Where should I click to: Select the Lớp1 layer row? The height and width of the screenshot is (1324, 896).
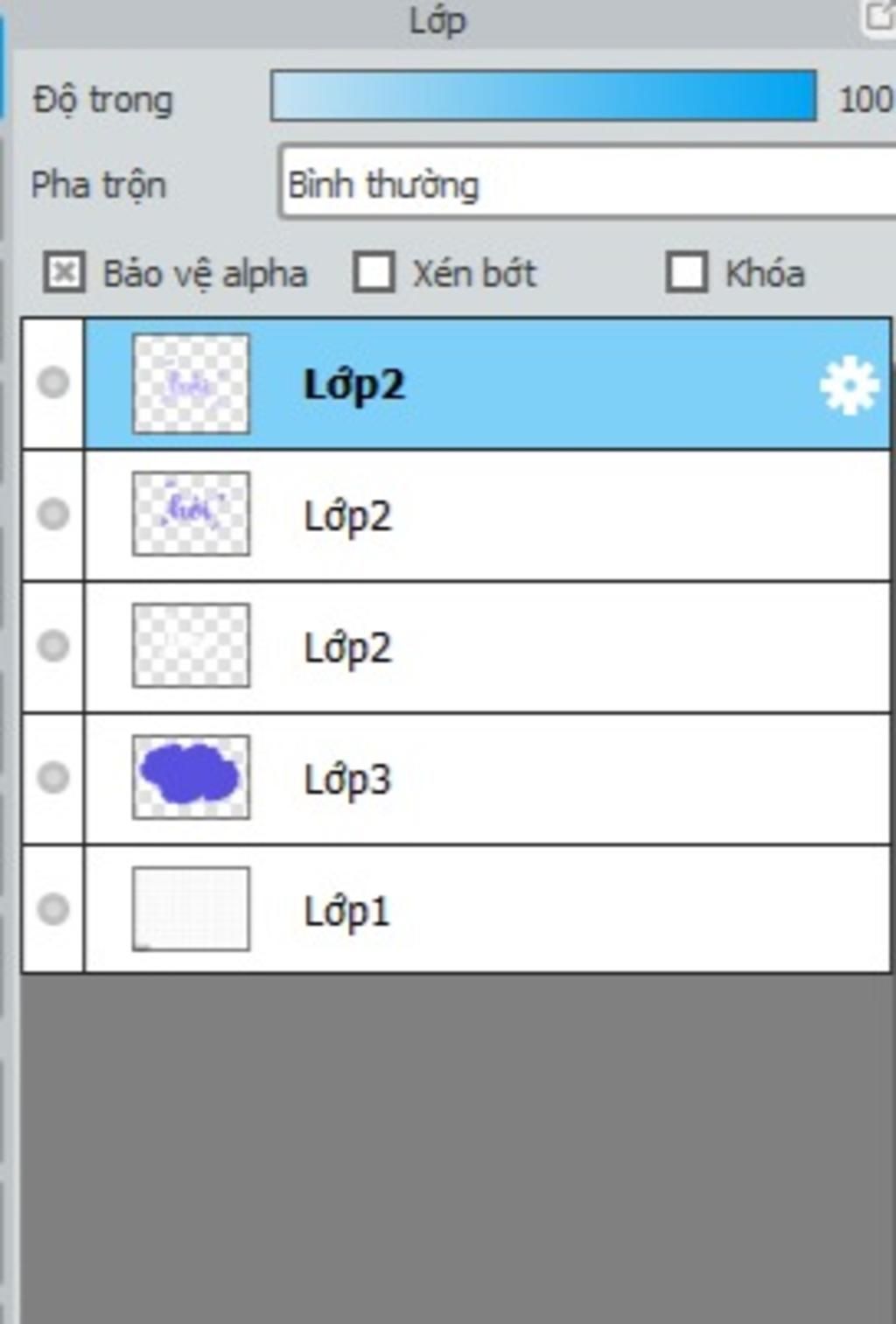click(487, 909)
